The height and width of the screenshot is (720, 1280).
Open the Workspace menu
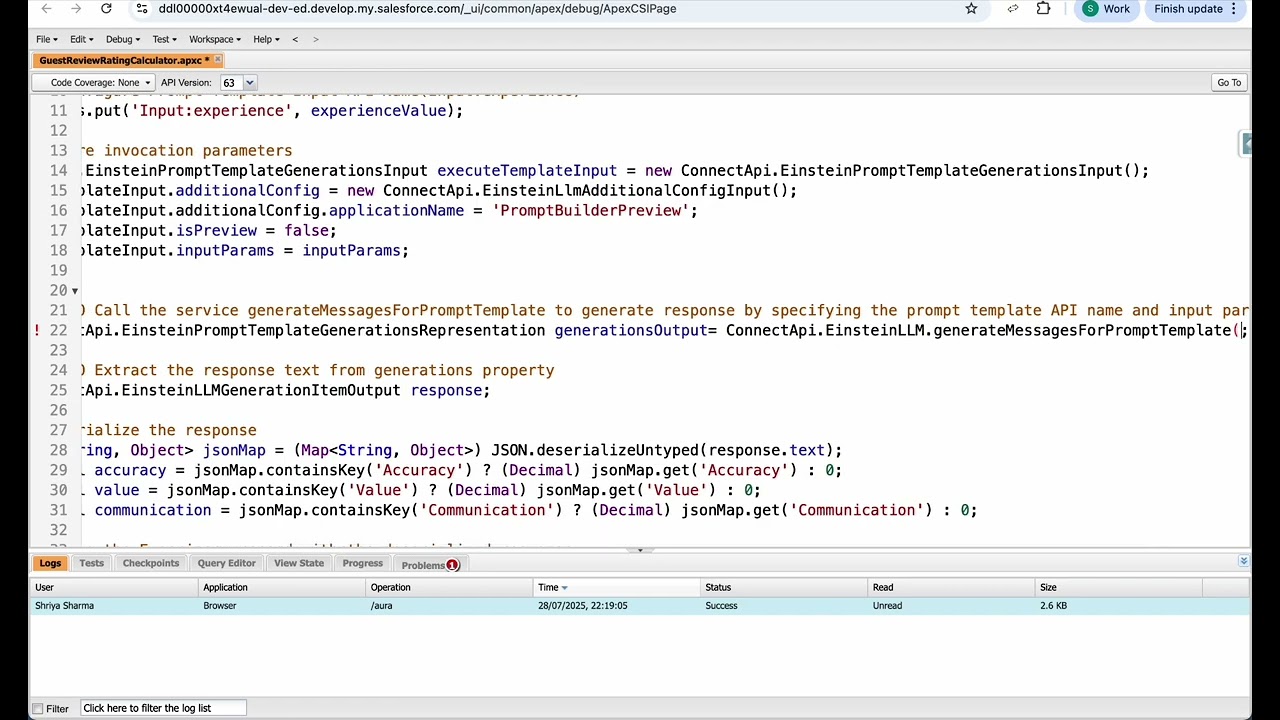pos(215,39)
